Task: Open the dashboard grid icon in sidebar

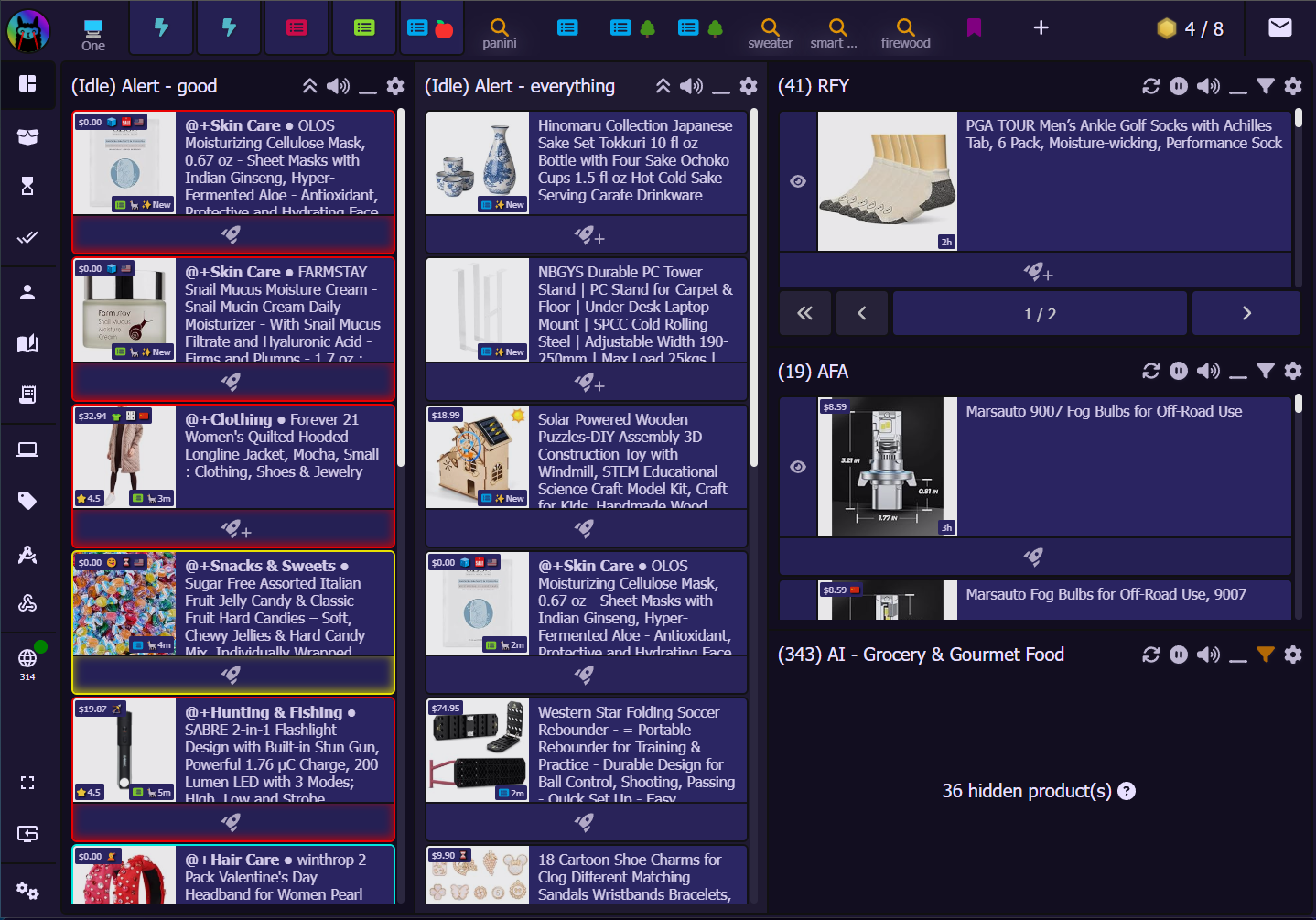Action: coord(27,83)
